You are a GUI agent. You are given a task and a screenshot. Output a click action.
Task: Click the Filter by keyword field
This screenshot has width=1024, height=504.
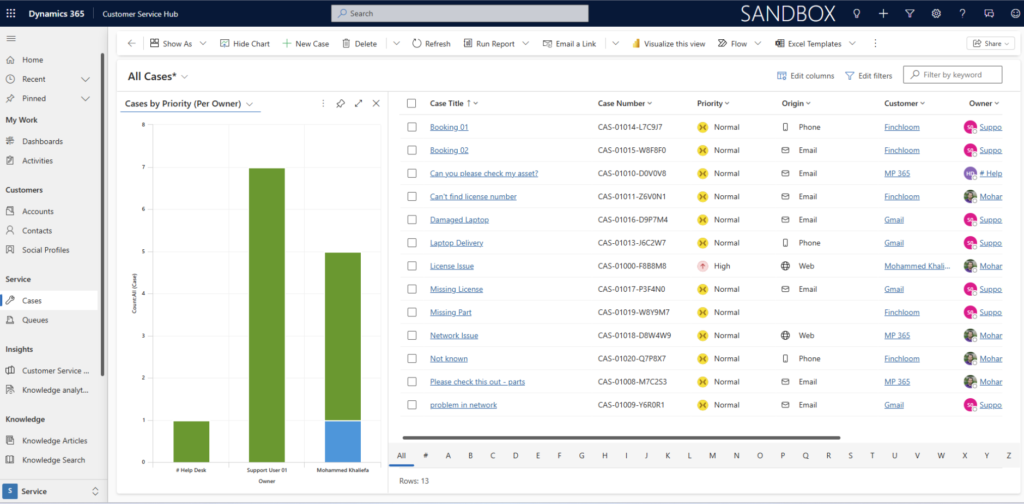tap(952, 75)
